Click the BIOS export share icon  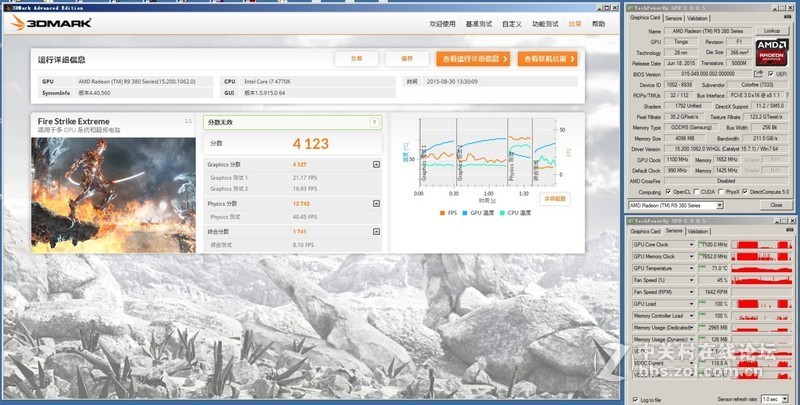coord(758,74)
